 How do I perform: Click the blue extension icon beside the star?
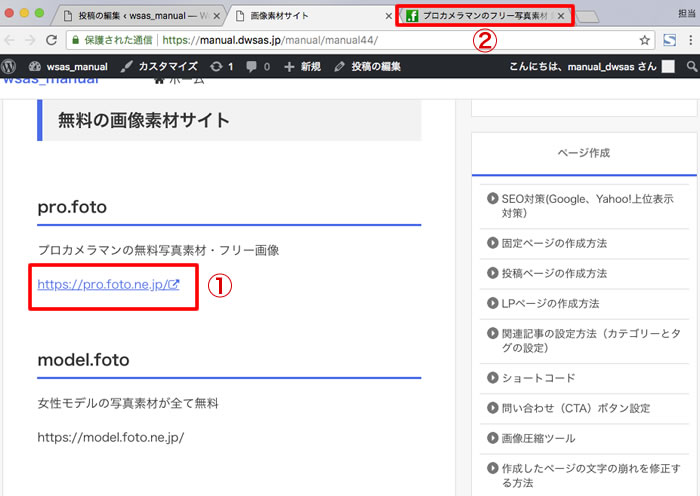point(668,40)
